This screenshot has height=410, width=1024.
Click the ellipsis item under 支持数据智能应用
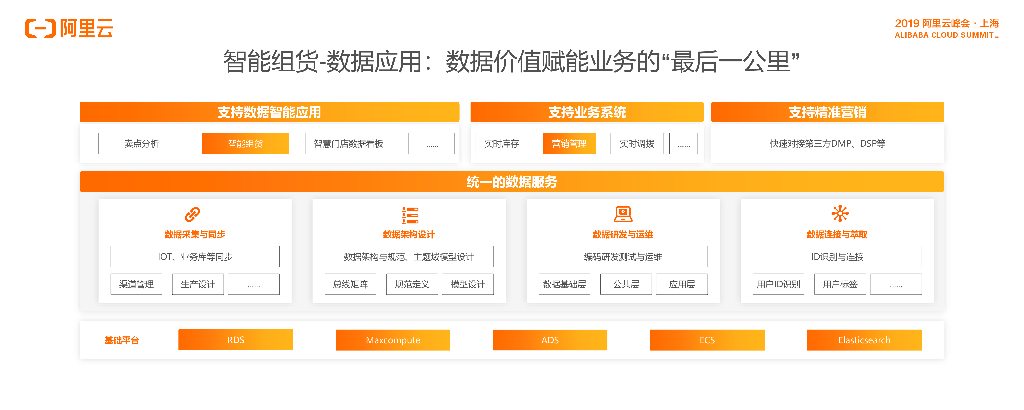coord(432,144)
